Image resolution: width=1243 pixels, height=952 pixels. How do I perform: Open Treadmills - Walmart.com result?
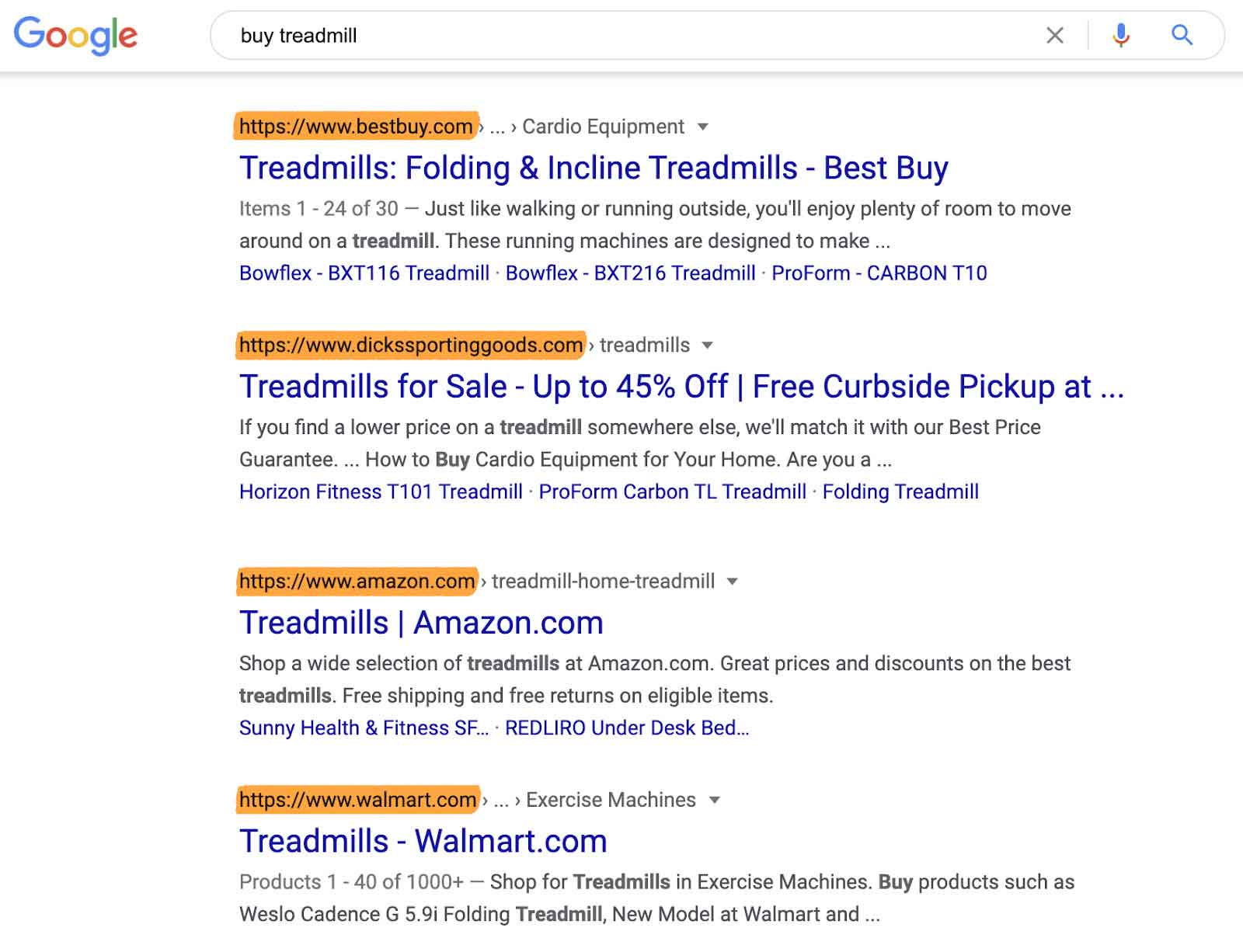[423, 842]
